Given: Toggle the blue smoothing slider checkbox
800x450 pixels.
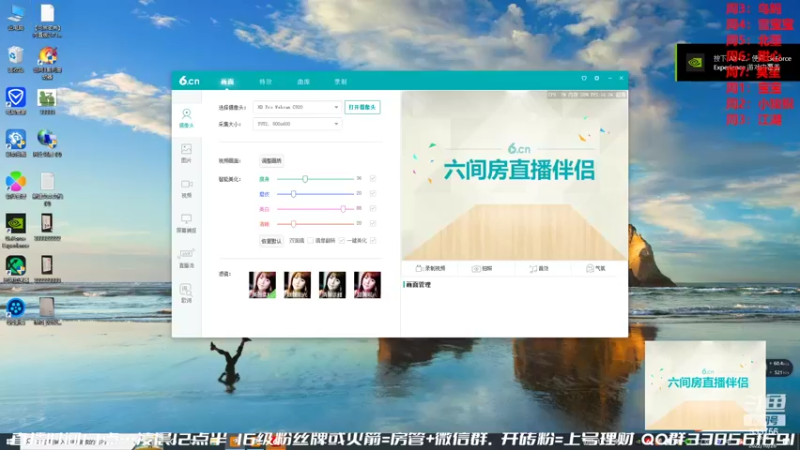Looking at the screenshot, I should 373,193.
